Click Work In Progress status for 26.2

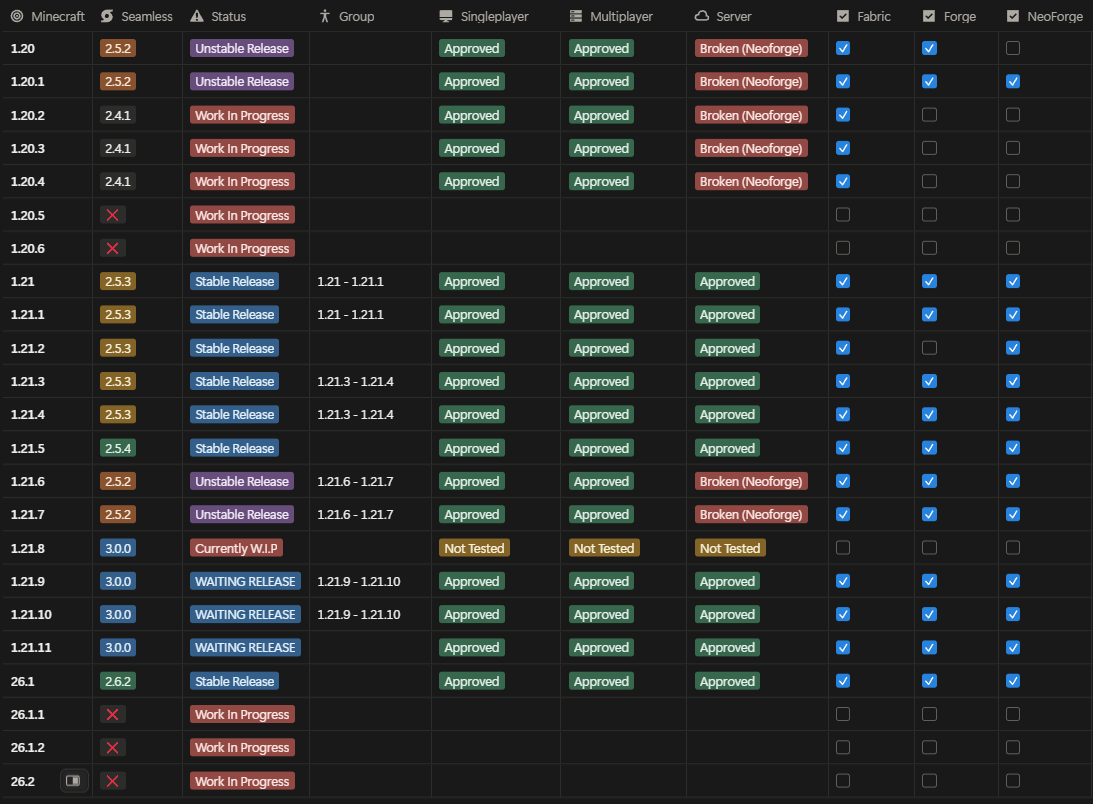coord(242,781)
